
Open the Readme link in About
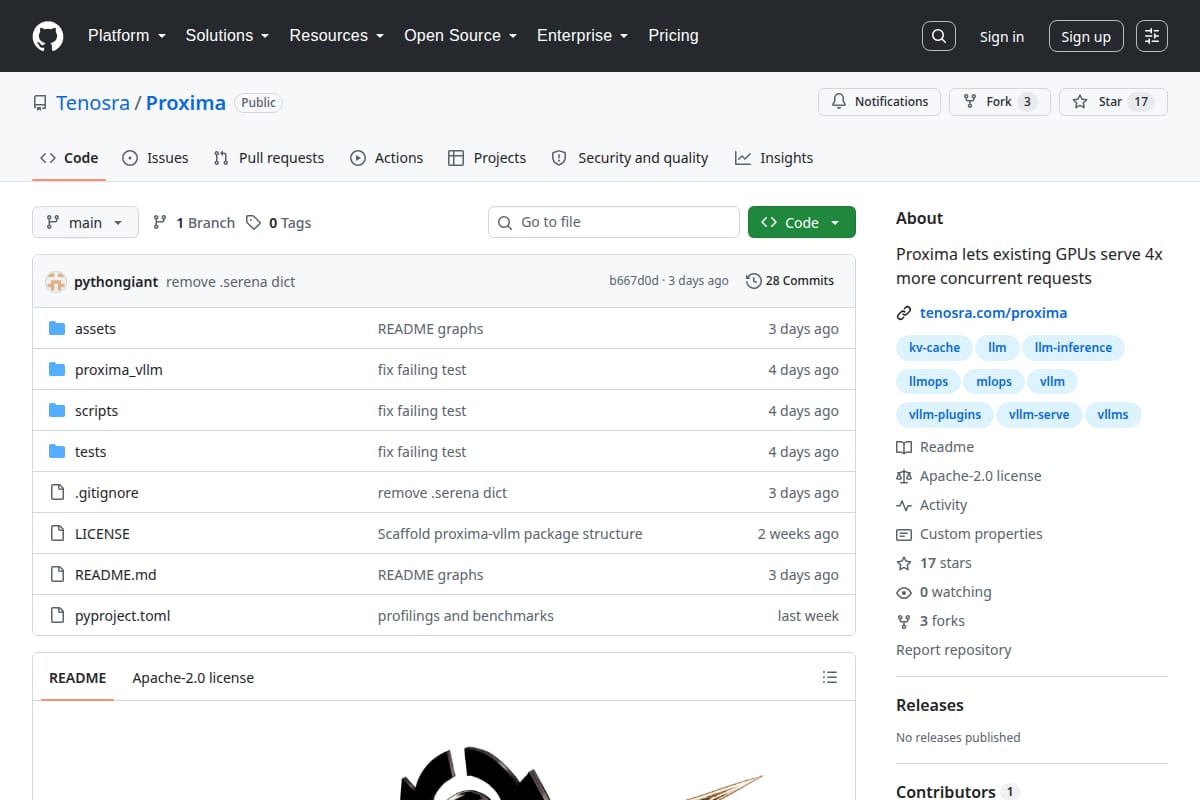pyautogui.click(x=935, y=447)
